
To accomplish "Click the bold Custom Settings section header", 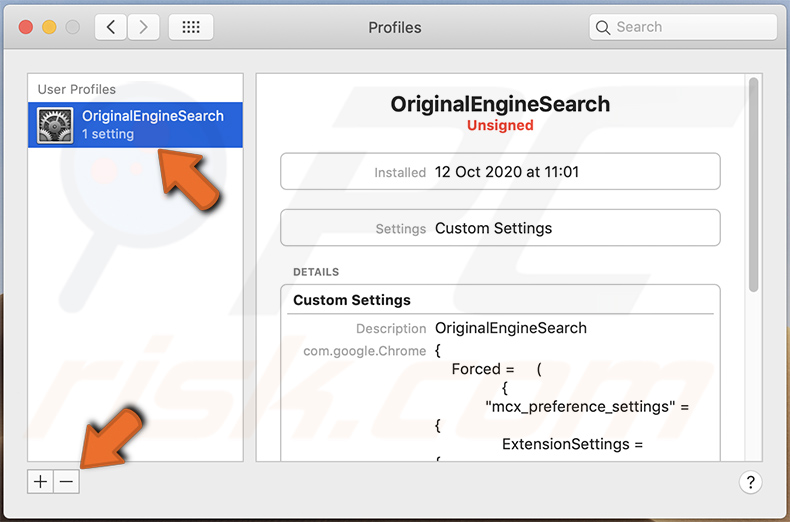I will pyautogui.click(x=352, y=300).
